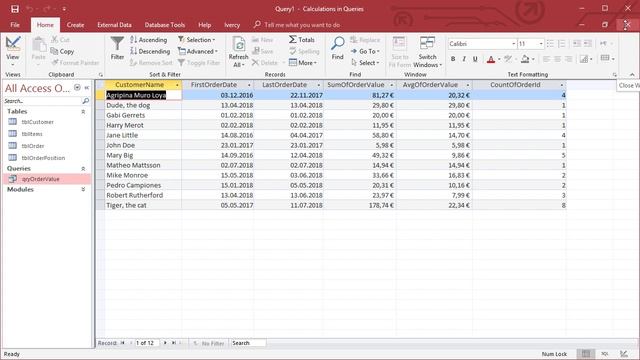Image resolution: width=640 pixels, height=360 pixels.
Task: Collapse the Queries group
Action: [x=83, y=169]
